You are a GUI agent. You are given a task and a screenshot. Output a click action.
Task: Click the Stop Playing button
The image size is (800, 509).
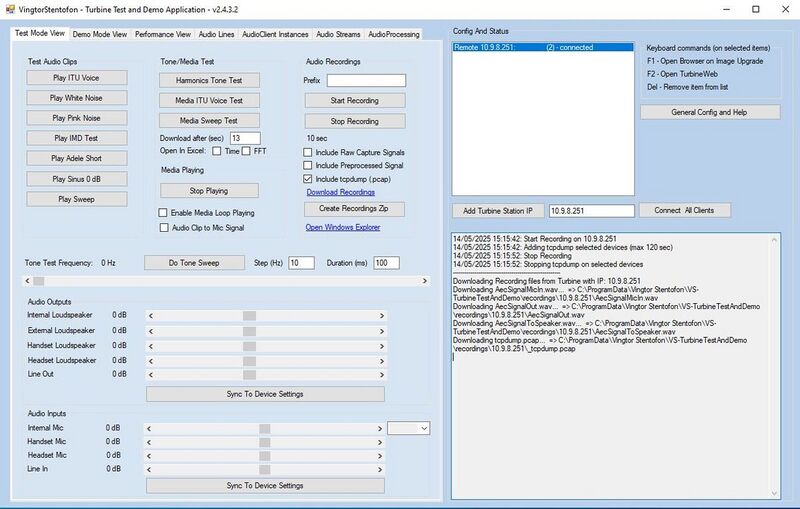(209, 191)
